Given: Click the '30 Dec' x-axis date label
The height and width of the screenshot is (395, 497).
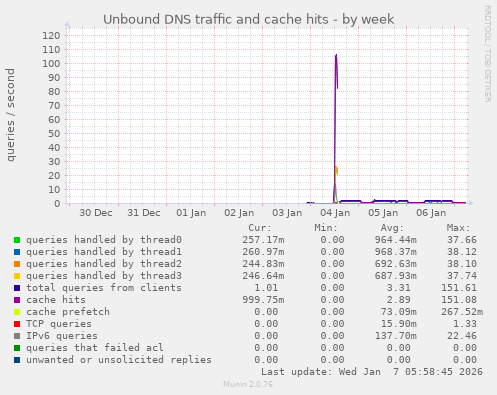Looking at the screenshot, I should pos(96,213).
